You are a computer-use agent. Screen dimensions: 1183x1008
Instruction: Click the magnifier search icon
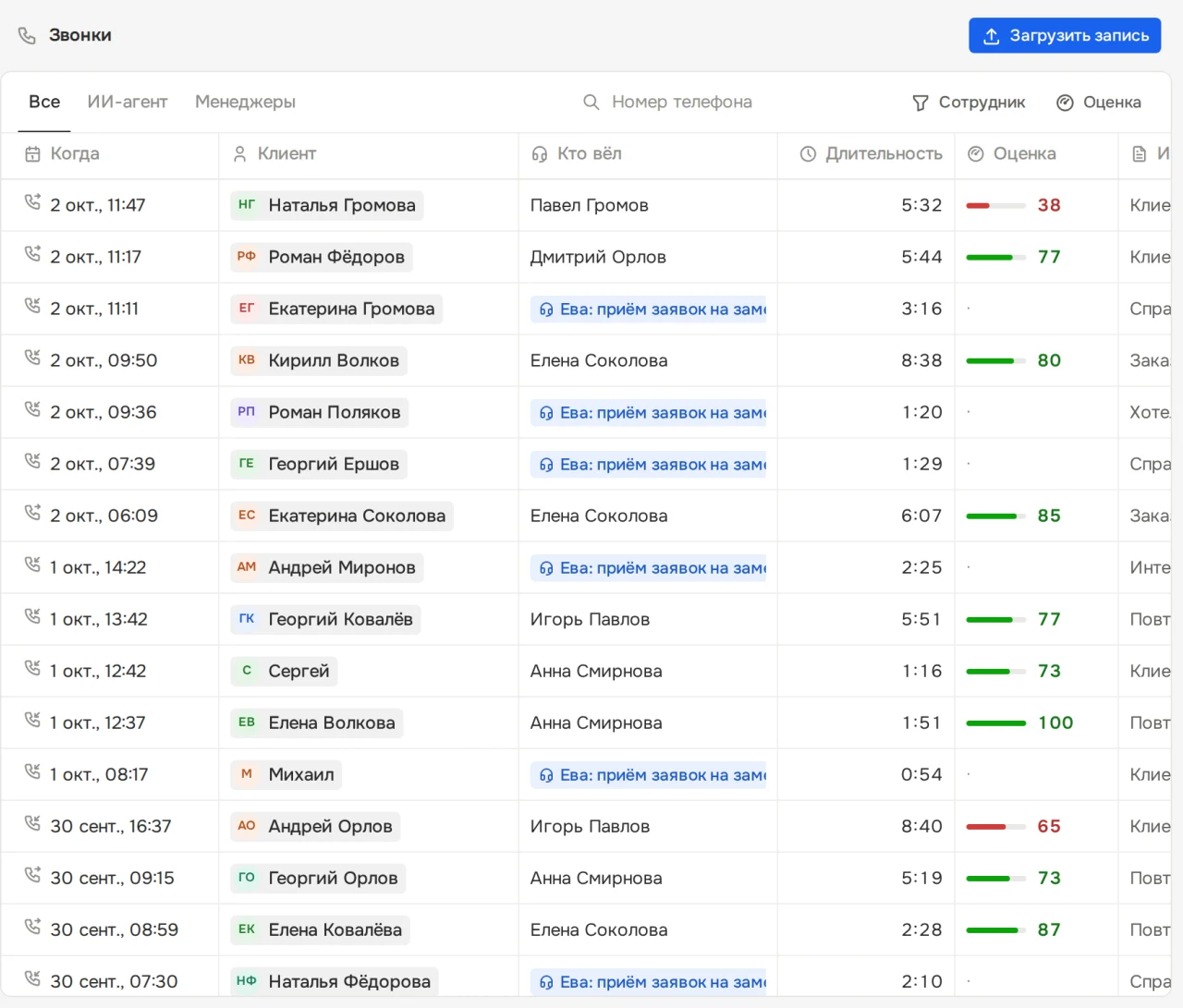pos(591,102)
